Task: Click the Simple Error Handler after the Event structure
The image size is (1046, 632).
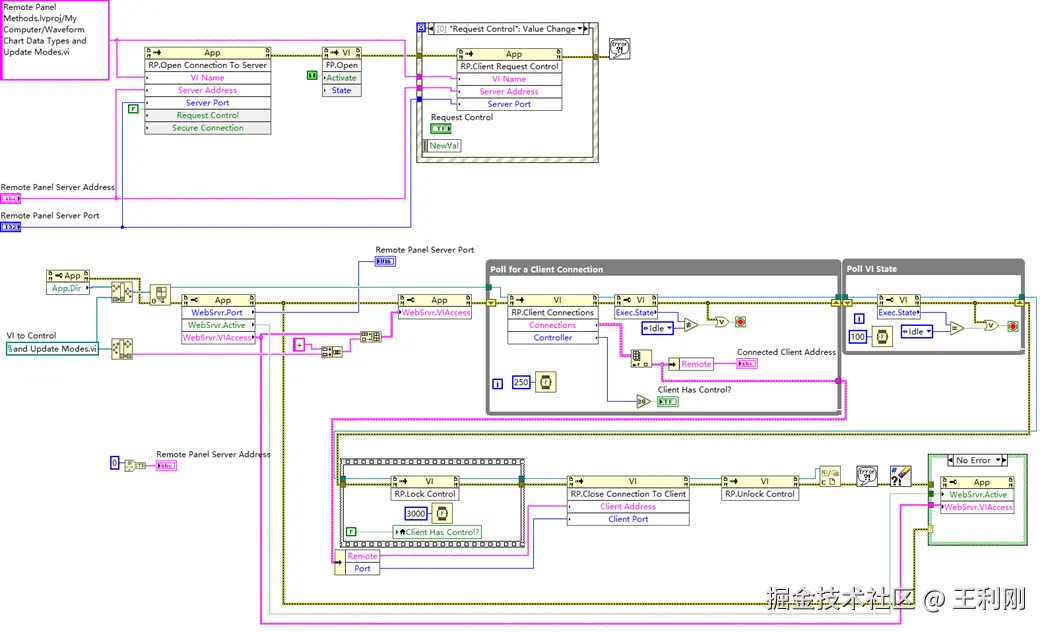Action: point(620,48)
